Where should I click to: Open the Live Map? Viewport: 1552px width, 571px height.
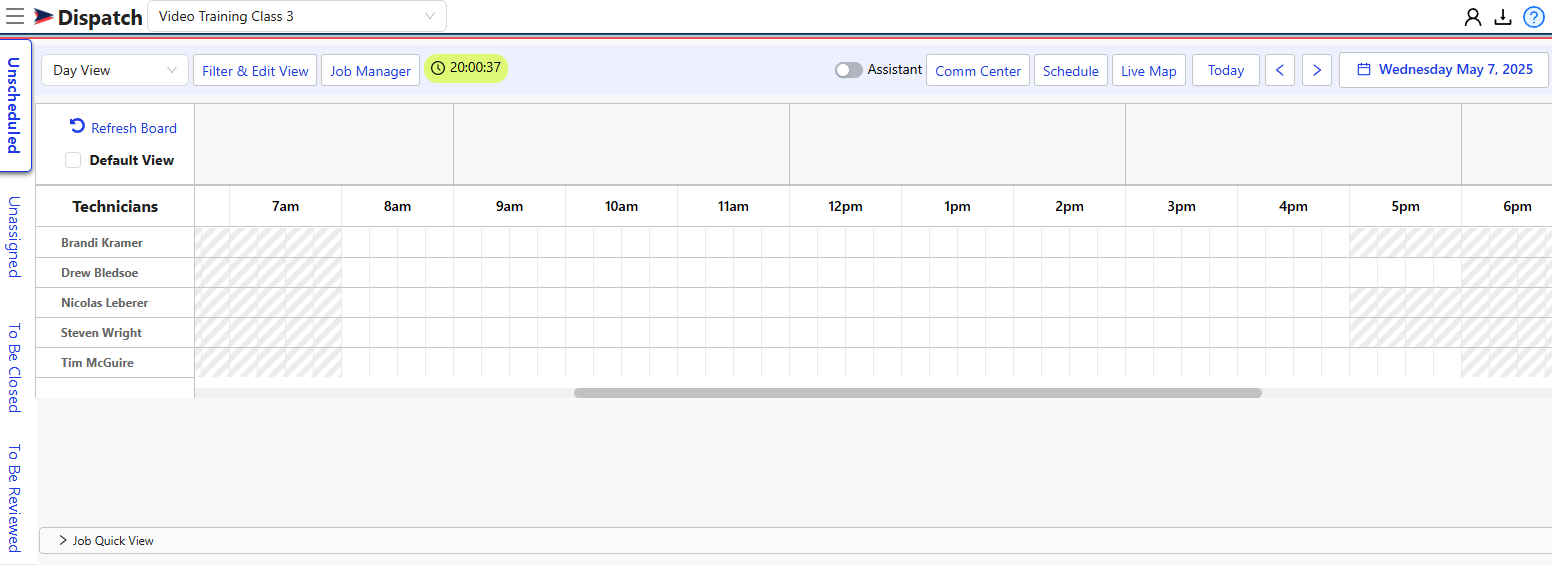coord(1149,70)
